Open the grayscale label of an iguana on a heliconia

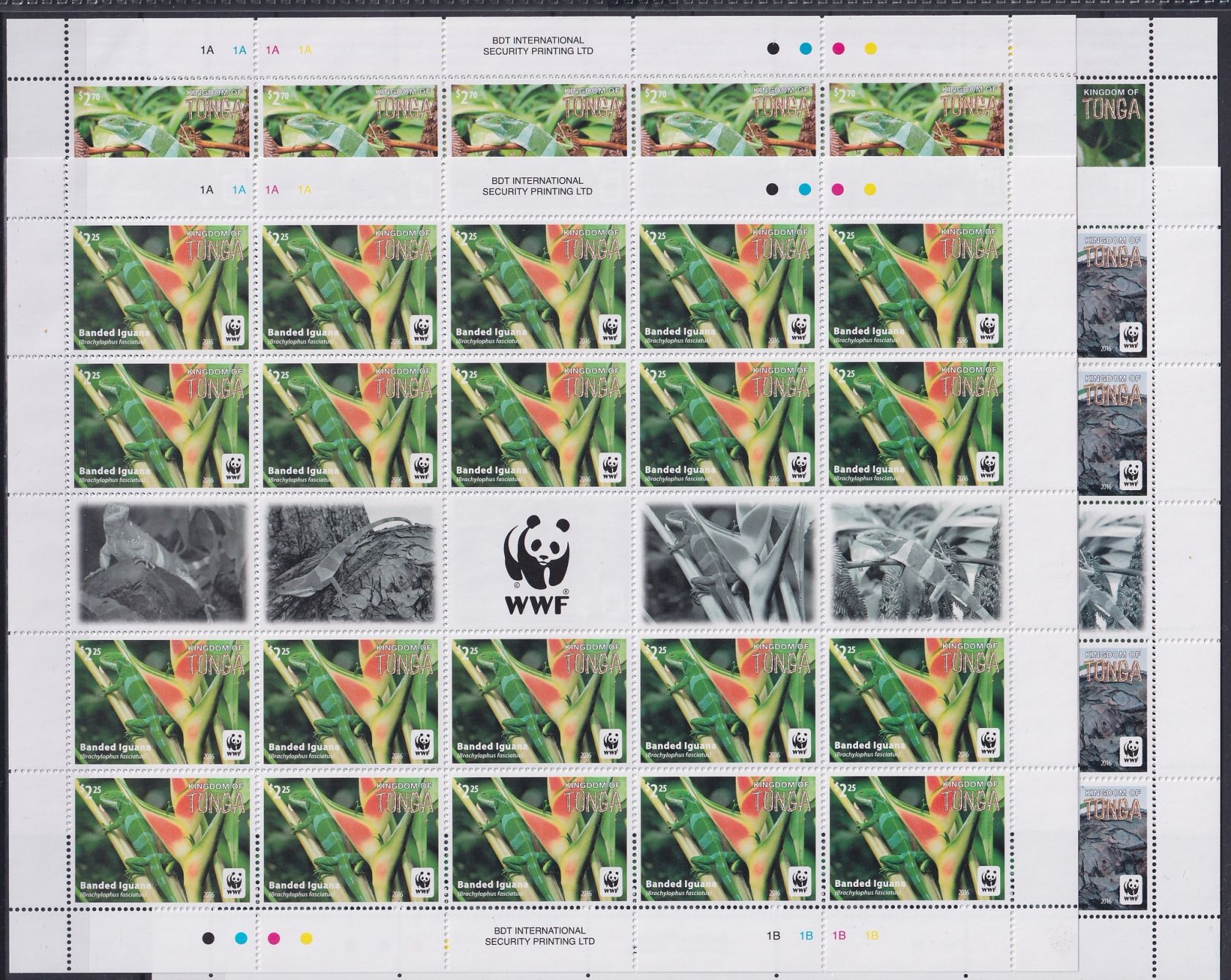pyautogui.click(x=728, y=563)
